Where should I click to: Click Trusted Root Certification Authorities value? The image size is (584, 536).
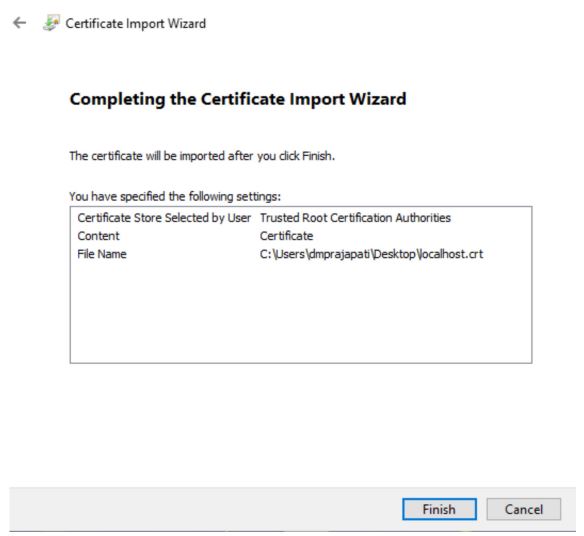[x=355, y=218]
